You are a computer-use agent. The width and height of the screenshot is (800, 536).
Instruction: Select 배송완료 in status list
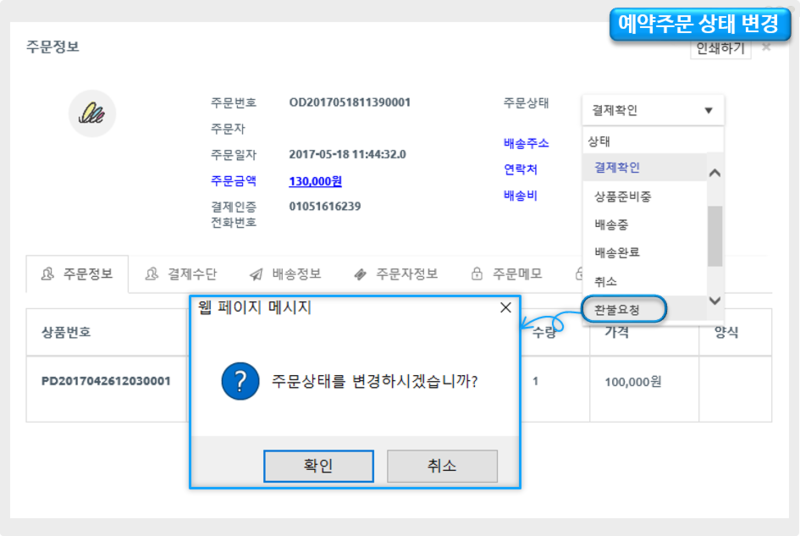[x=616, y=253]
